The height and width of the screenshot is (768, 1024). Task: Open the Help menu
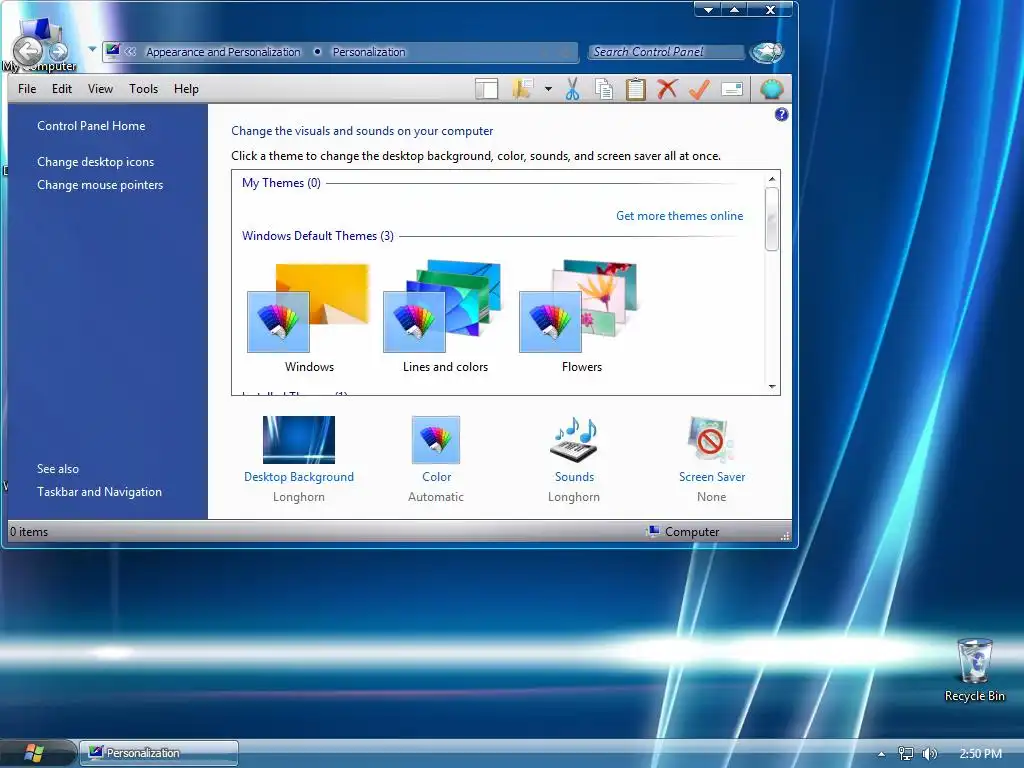[x=186, y=89]
